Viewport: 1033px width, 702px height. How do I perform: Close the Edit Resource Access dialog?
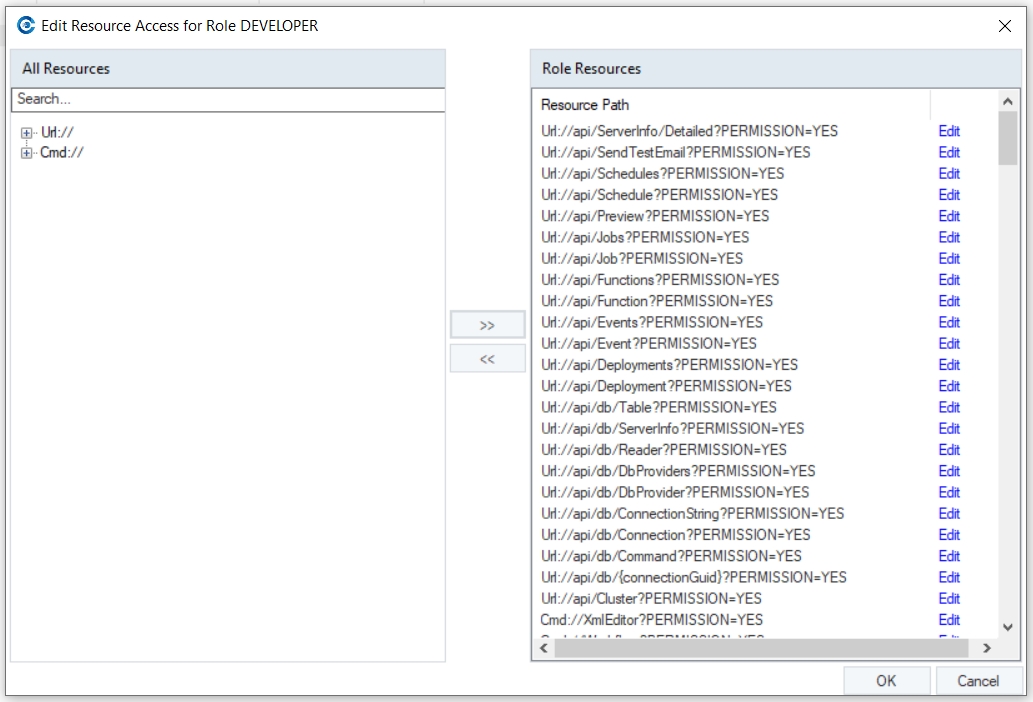pyautogui.click(x=1005, y=26)
